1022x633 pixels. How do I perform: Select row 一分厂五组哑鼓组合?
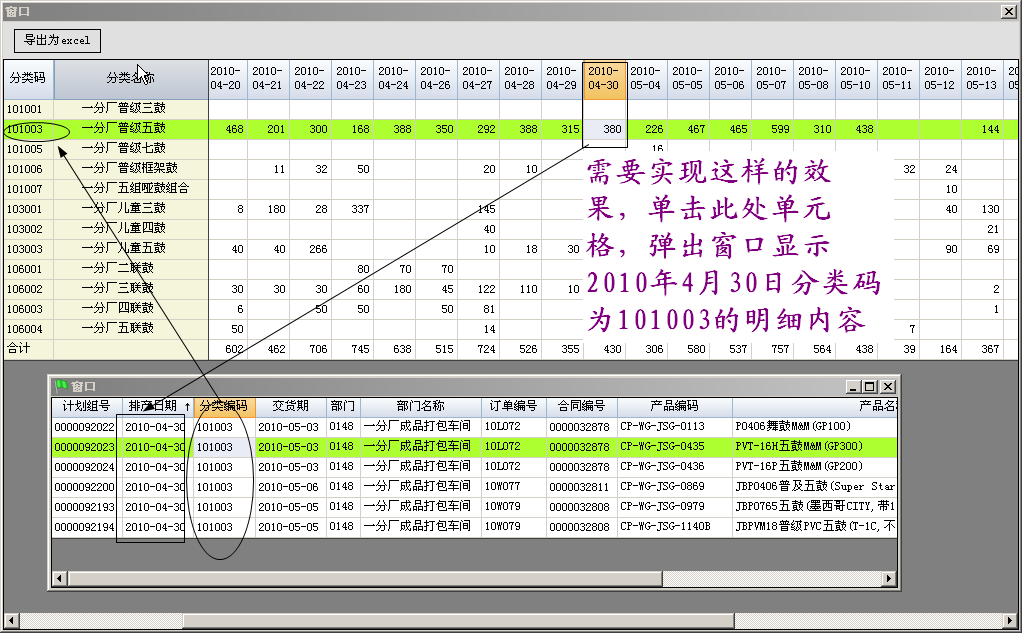[x=135, y=189]
